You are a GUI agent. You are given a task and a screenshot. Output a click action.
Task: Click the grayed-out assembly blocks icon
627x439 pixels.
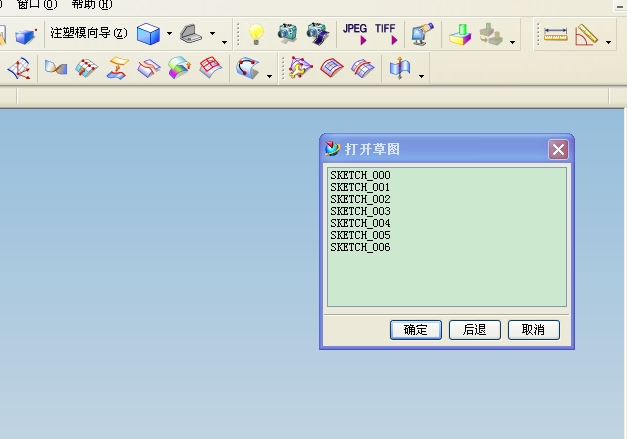(491, 34)
